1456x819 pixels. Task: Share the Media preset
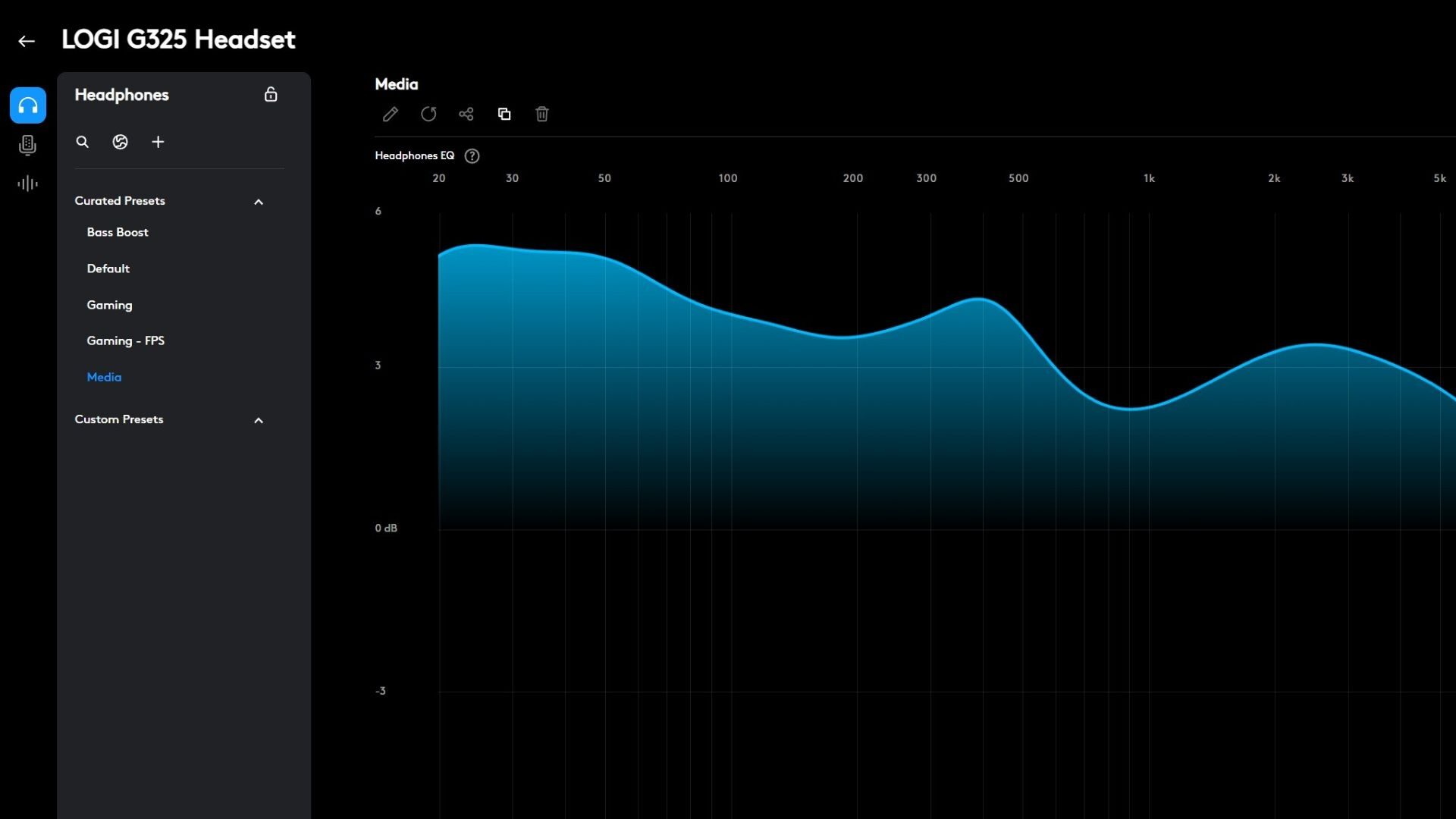pyautogui.click(x=466, y=114)
